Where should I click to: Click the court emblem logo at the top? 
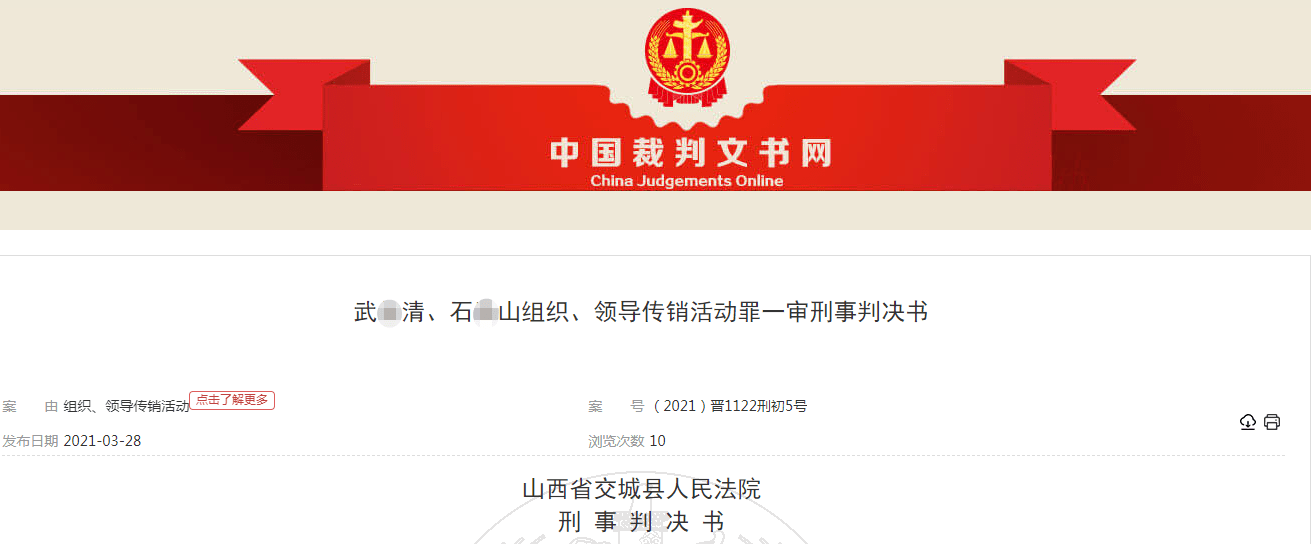coord(687,56)
